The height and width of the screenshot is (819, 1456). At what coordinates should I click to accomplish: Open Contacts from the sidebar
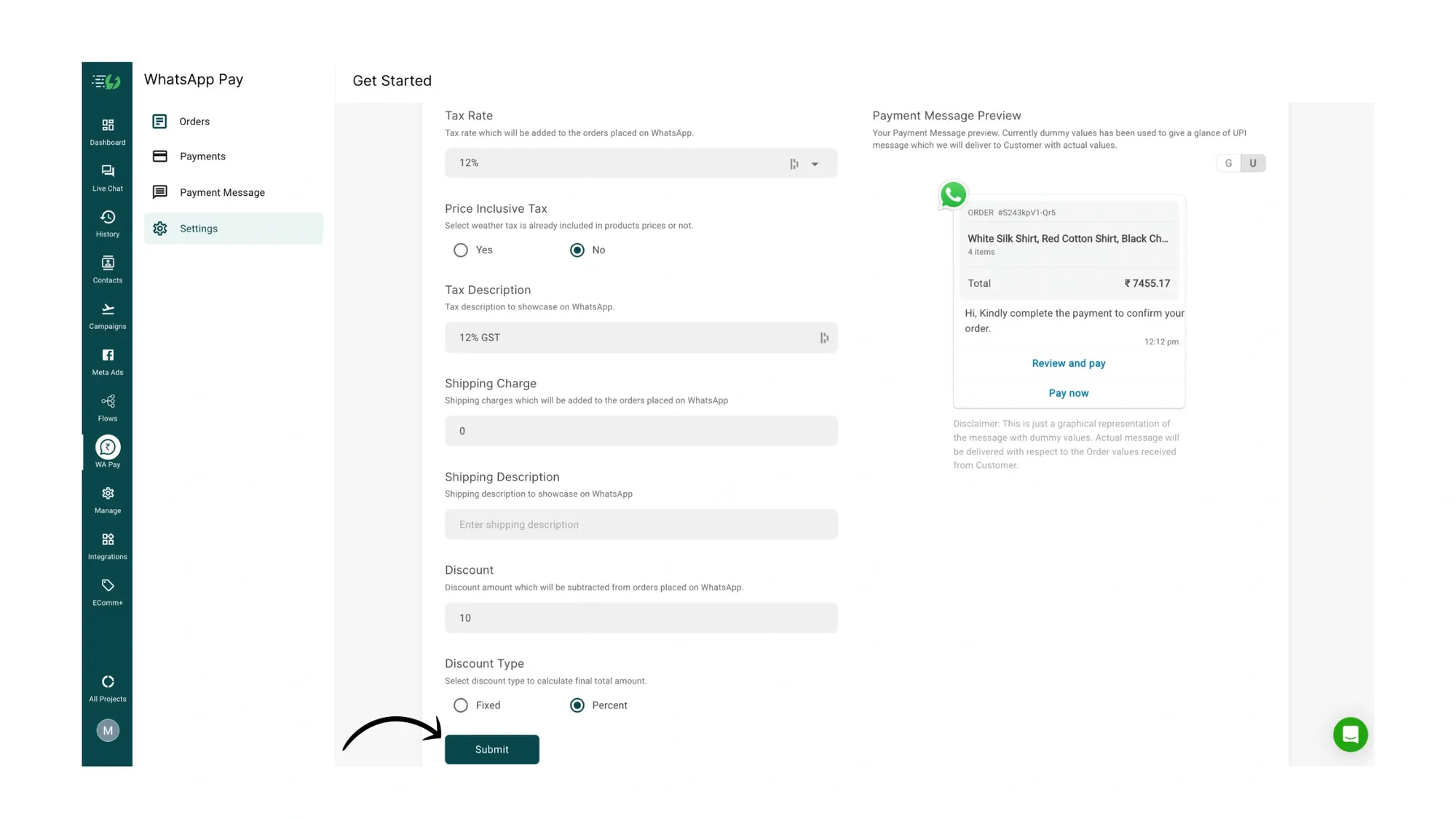(107, 269)
